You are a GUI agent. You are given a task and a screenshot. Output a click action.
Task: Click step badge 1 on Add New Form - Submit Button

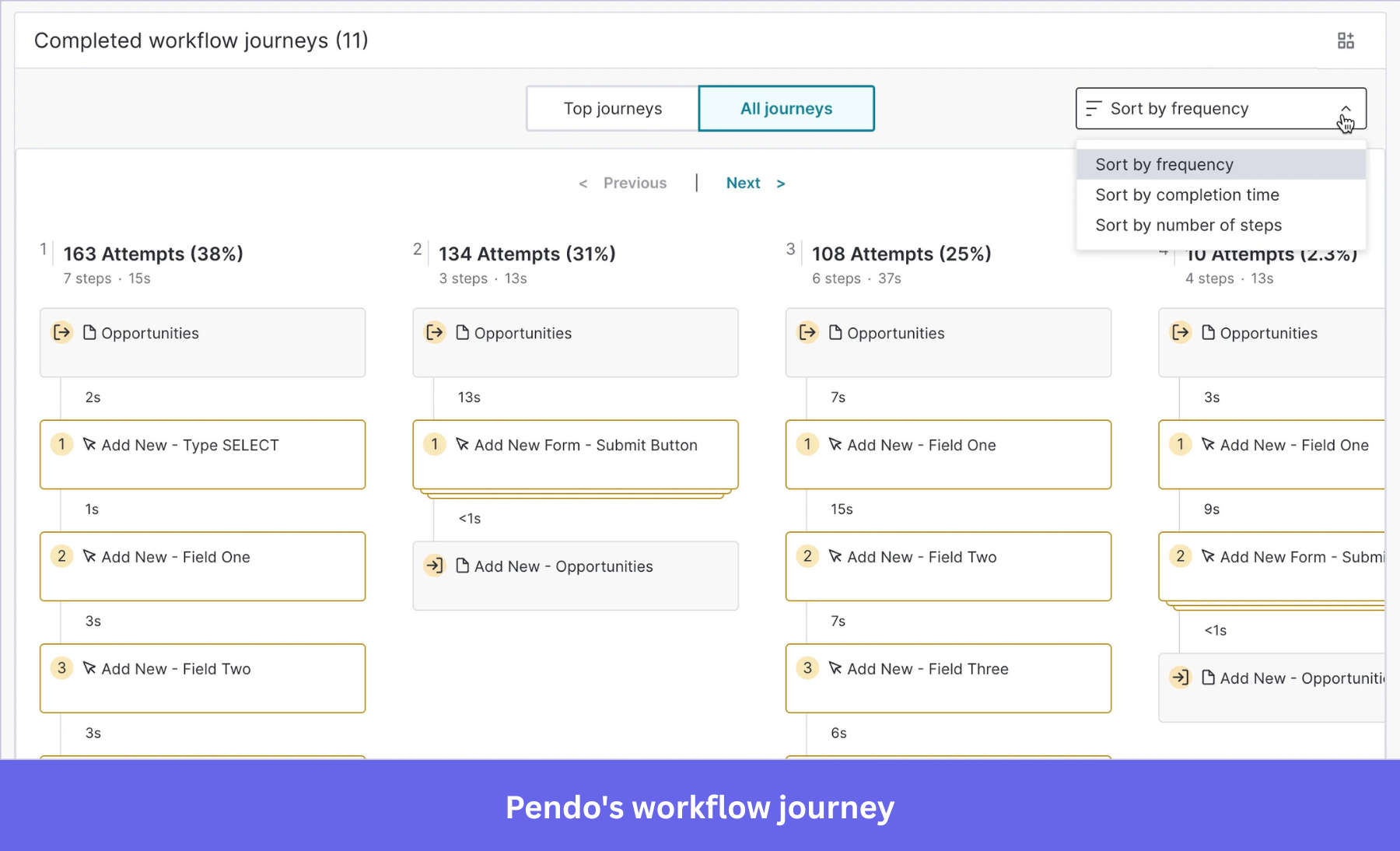(435, 444)
